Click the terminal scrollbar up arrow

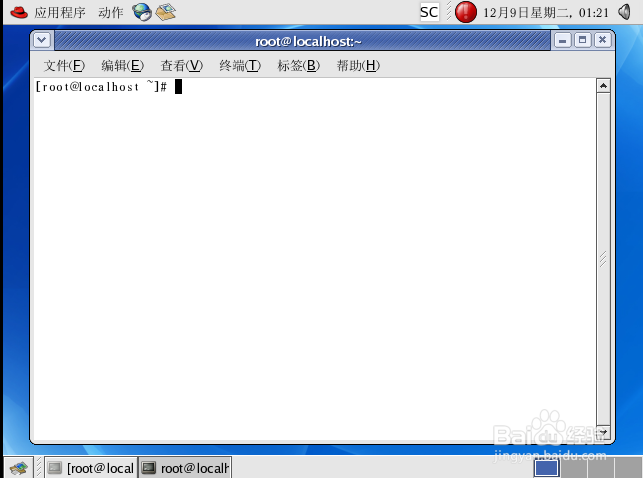[x=603, y=86]
